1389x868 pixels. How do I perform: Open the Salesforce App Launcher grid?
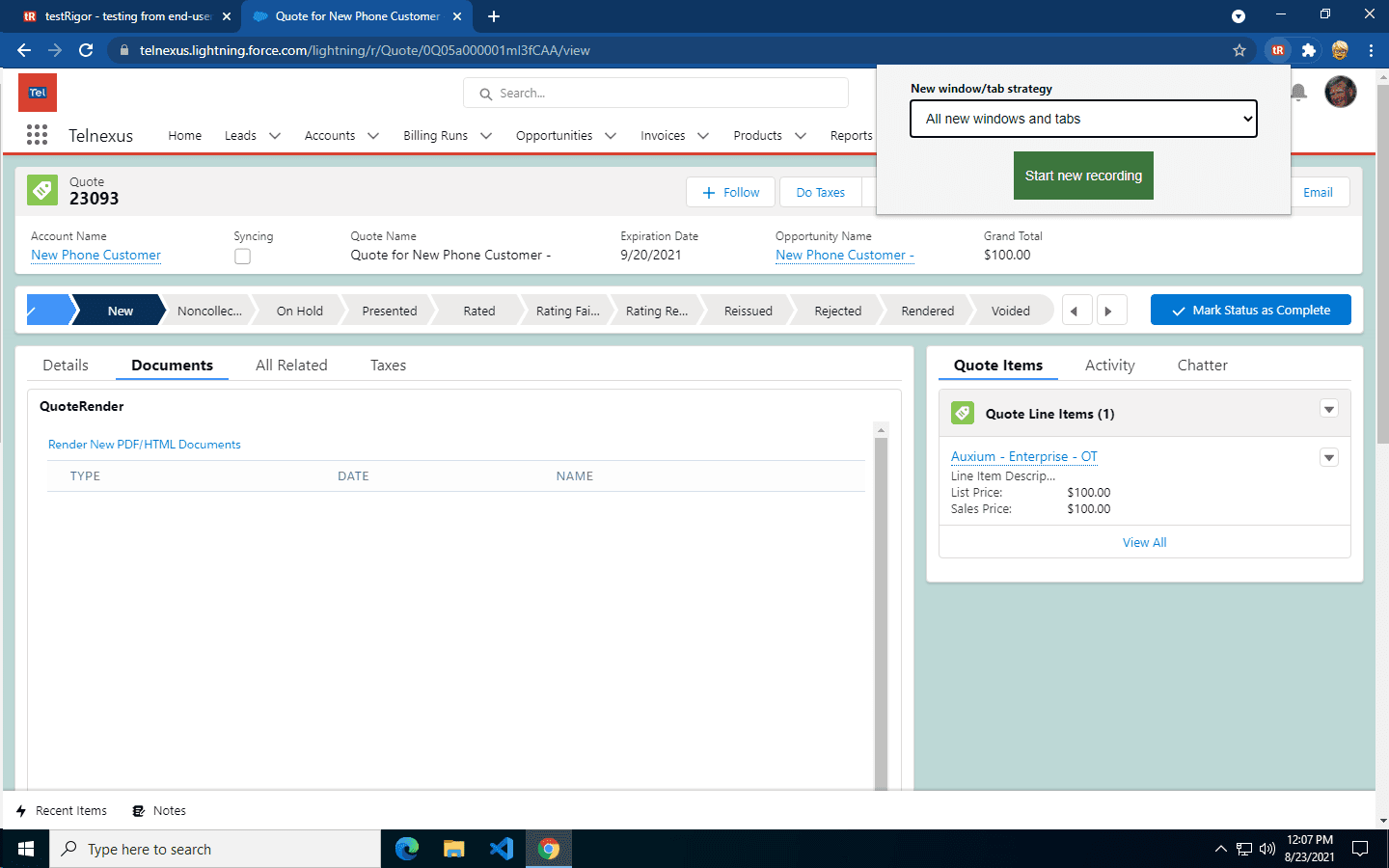[37, 135]
